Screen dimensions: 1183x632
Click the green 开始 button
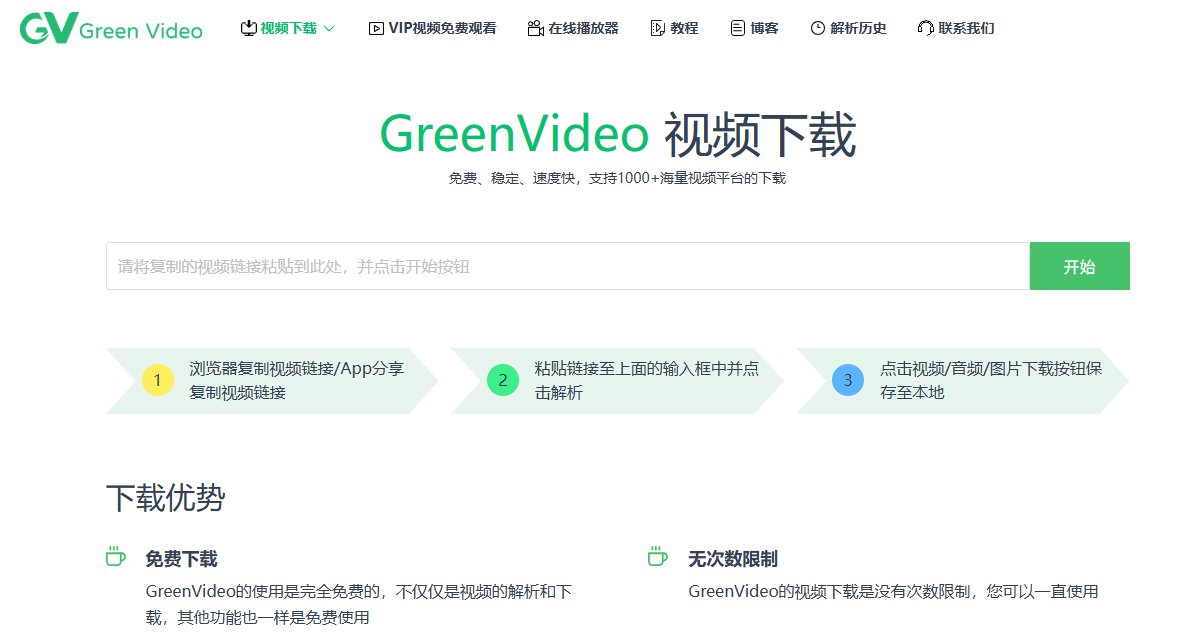click(x=1080, y=266)
